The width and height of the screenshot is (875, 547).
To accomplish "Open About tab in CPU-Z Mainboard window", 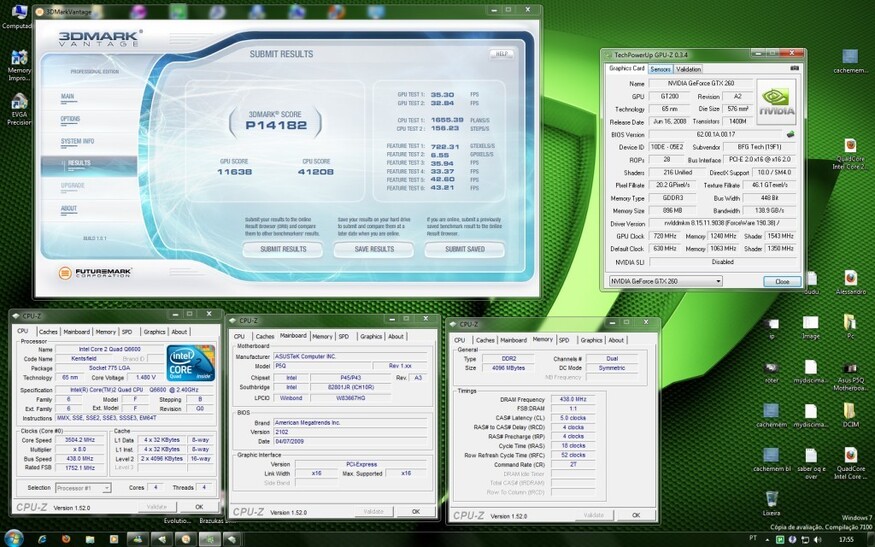I will 396,337.
